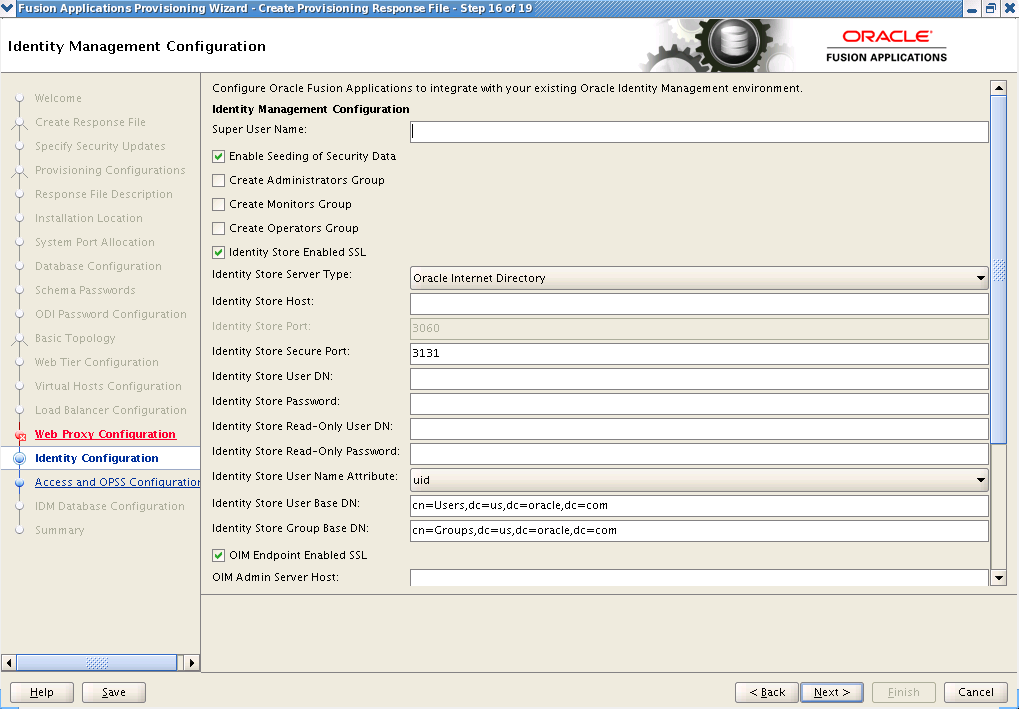Viewport: 1019px width, 709px height.
Task: Open Identity Store User Name Attribute dropdown
Action: 699,480
